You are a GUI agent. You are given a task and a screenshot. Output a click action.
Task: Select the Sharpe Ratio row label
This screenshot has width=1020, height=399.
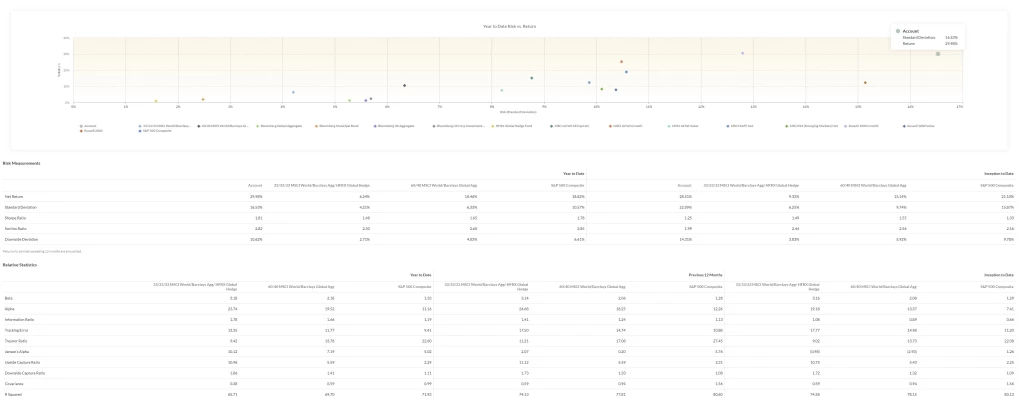click(x=15, y=217)
